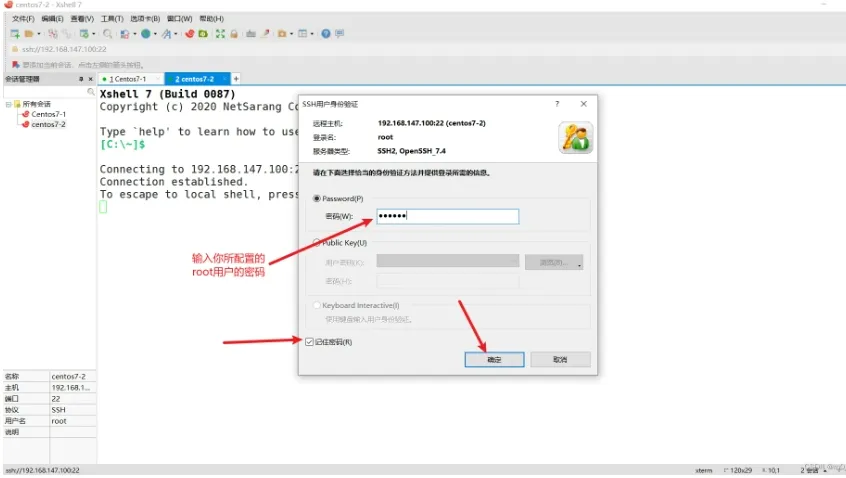Add a new tab with plus button
Viewport: 846px width, 478px height.
(236, 79)
